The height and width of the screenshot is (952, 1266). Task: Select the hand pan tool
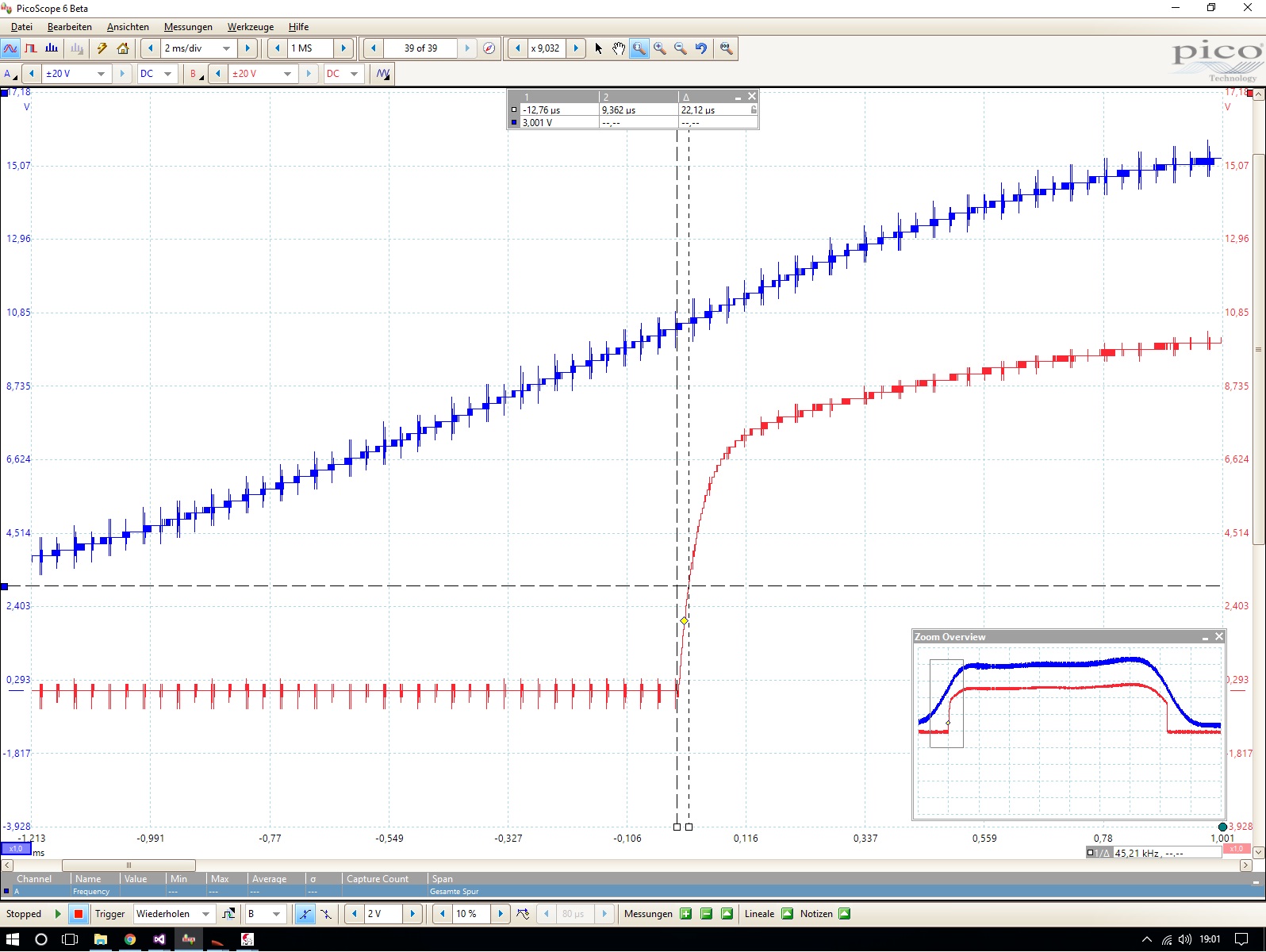(619, 48)
